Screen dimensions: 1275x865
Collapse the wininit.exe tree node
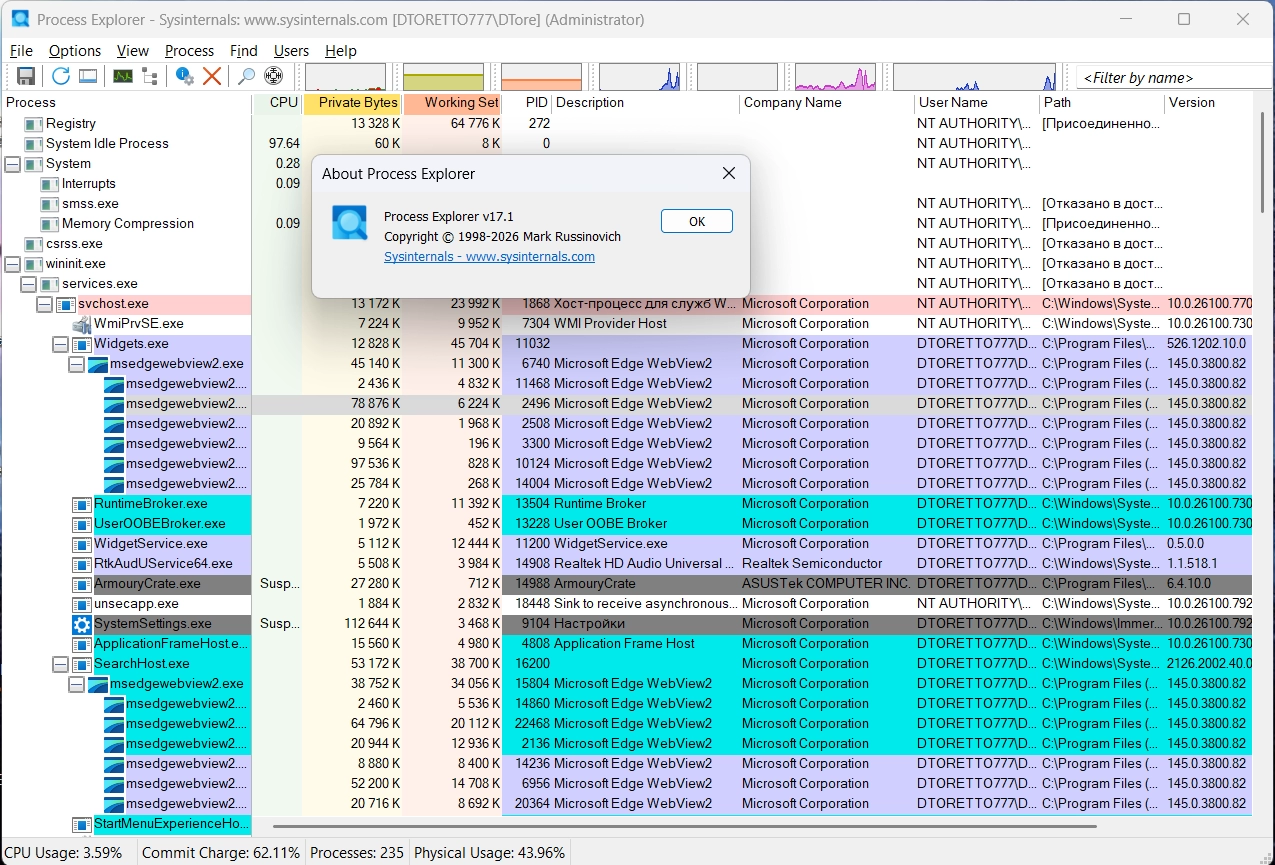[x=13, y=264]
